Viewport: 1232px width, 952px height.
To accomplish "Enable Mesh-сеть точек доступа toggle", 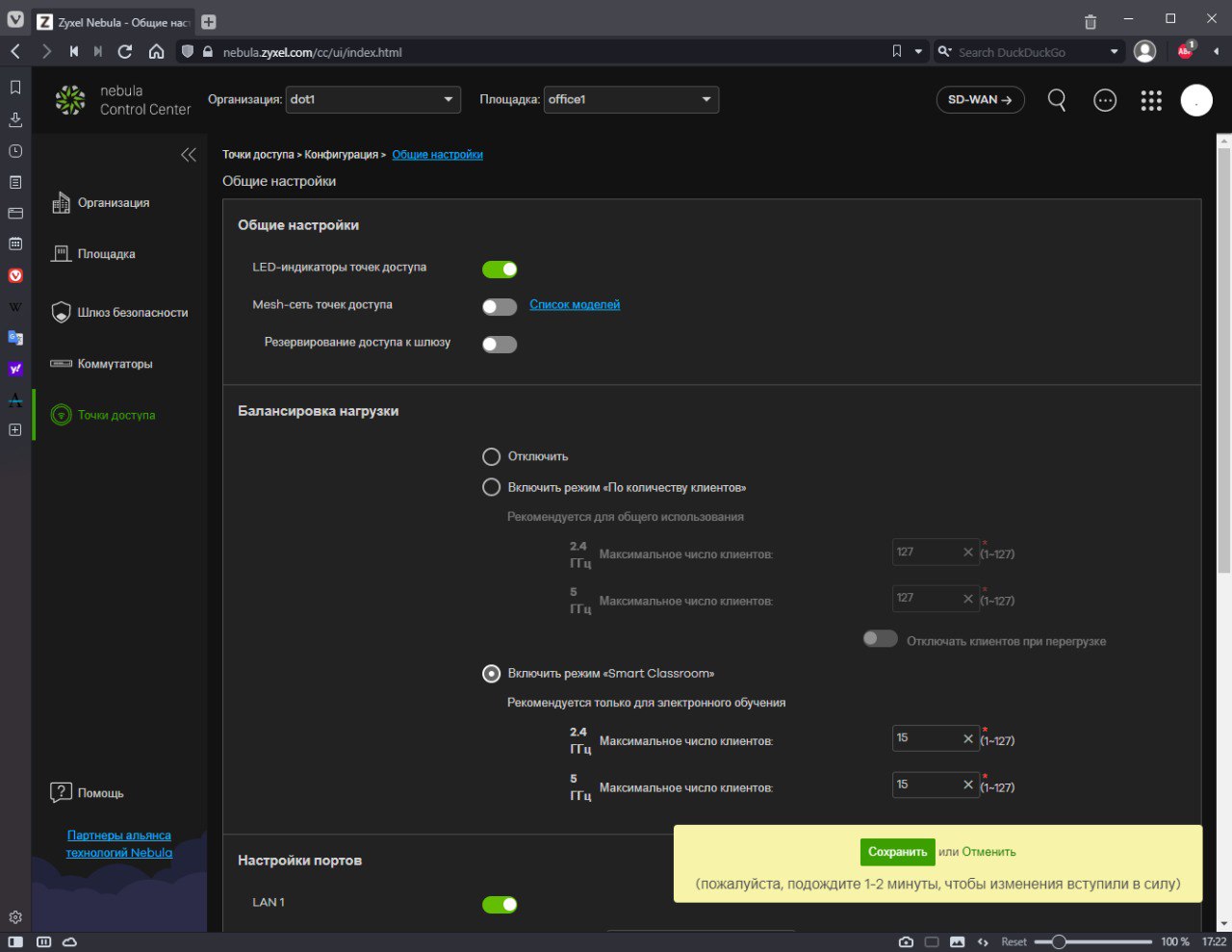I will [x=500, y=307].
